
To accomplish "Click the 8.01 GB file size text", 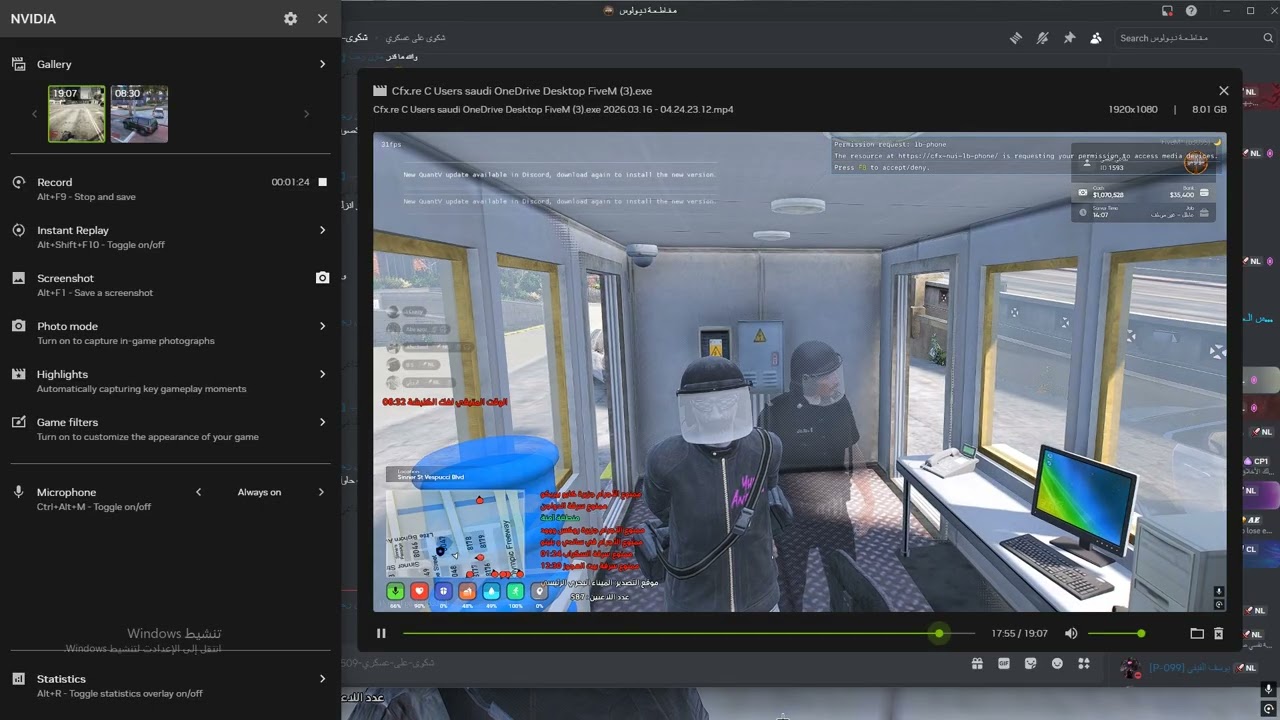I will [x=1209, y=109].
